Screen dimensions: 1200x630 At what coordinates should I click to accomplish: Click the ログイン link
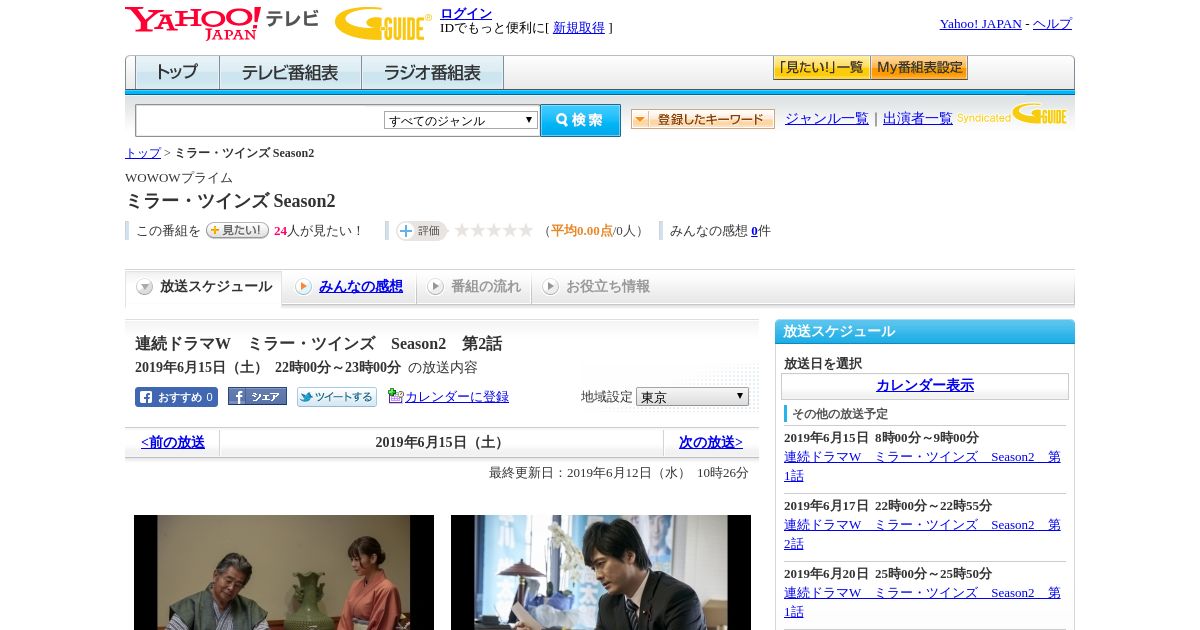tap(466, 13)
